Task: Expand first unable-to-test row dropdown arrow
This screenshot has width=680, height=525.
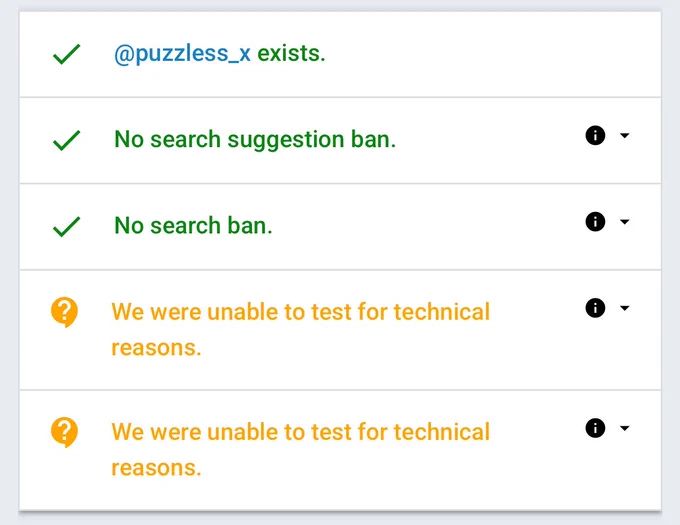Action: click(624, 308)
